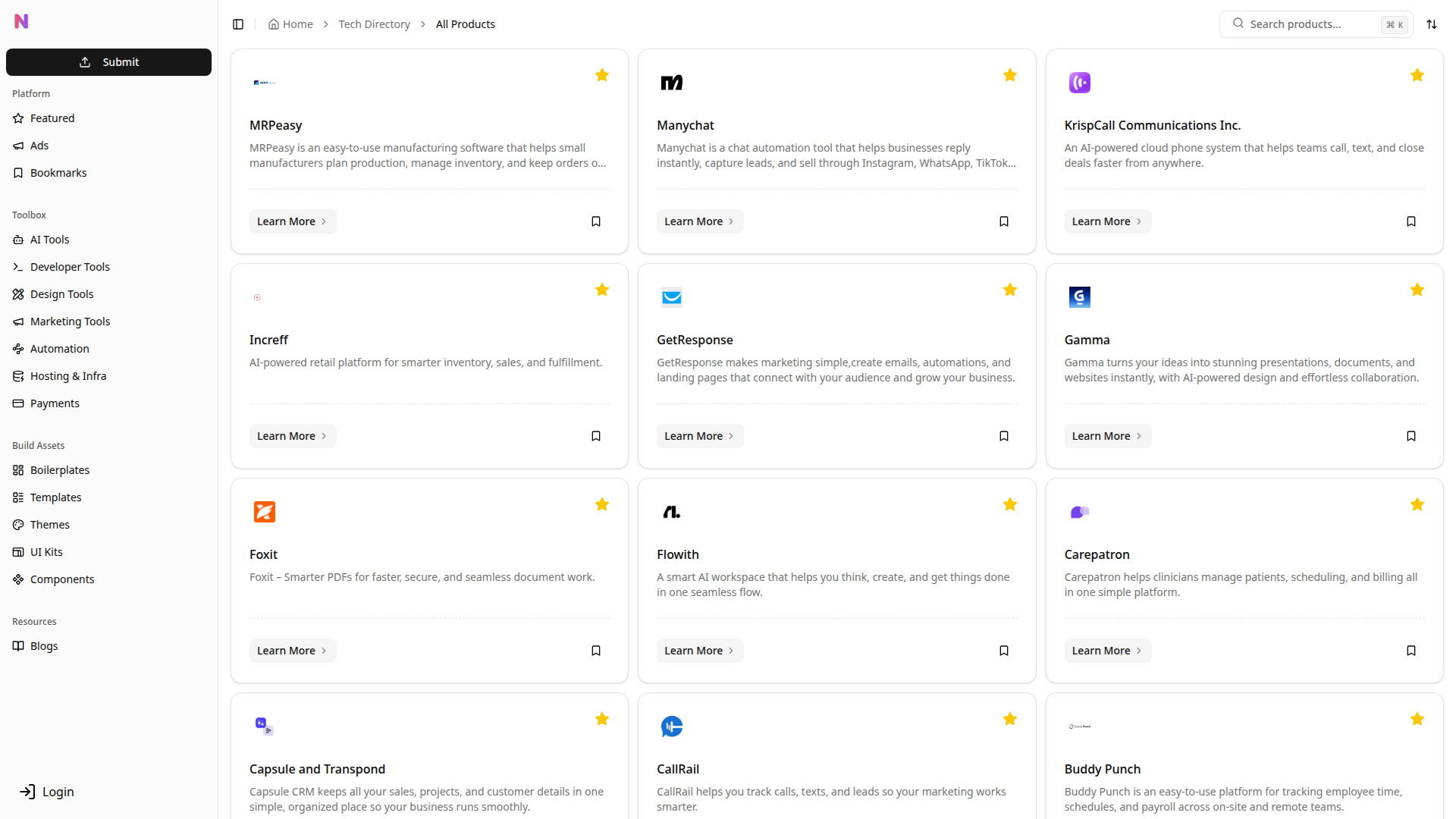Navigate to Tech Directory in the breadcrumb

tap(374, 24)
